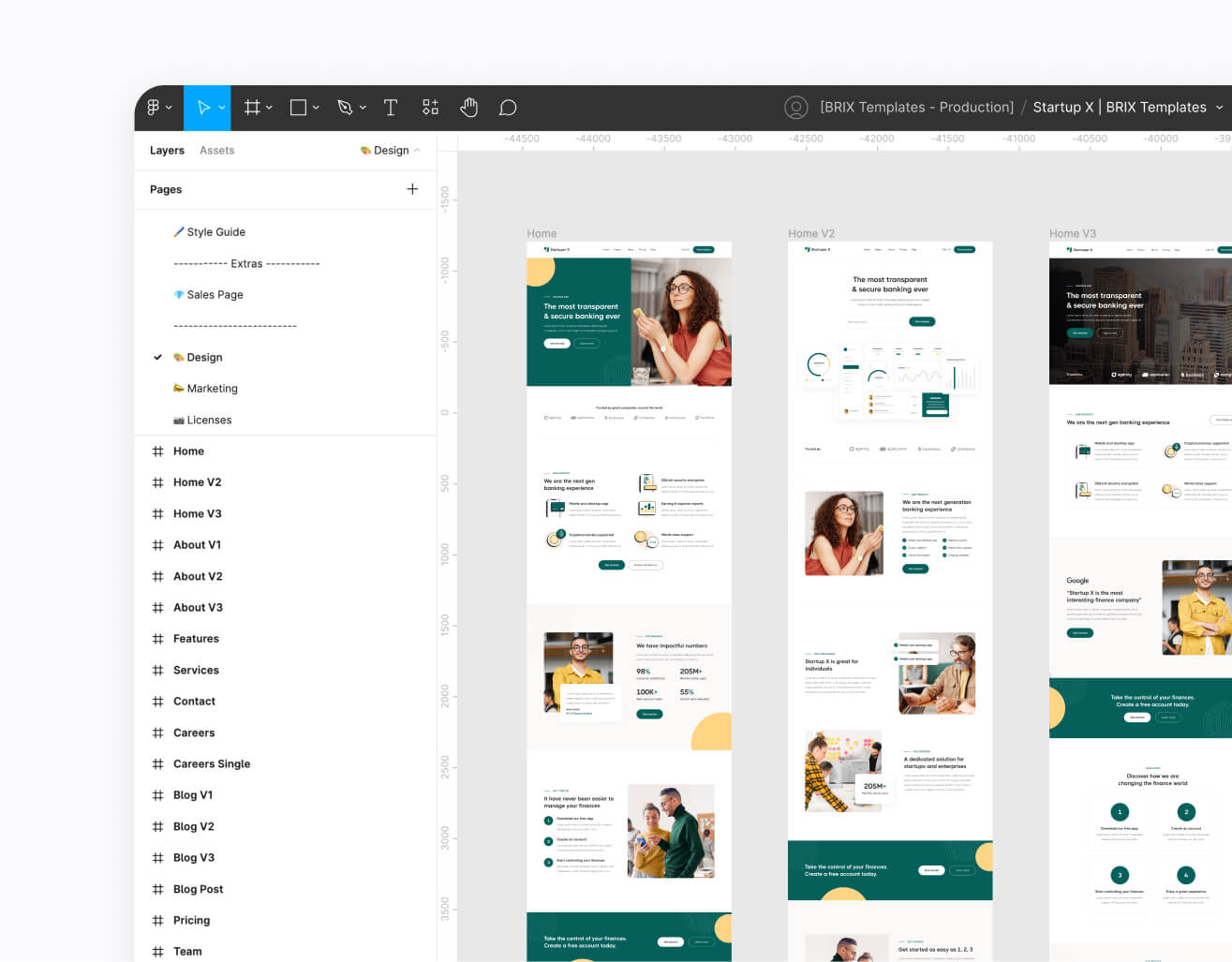The height and width of the screenshot is (962, 1232).
Task: Add a new page with the plus button
Action: (x=412, y=188)
